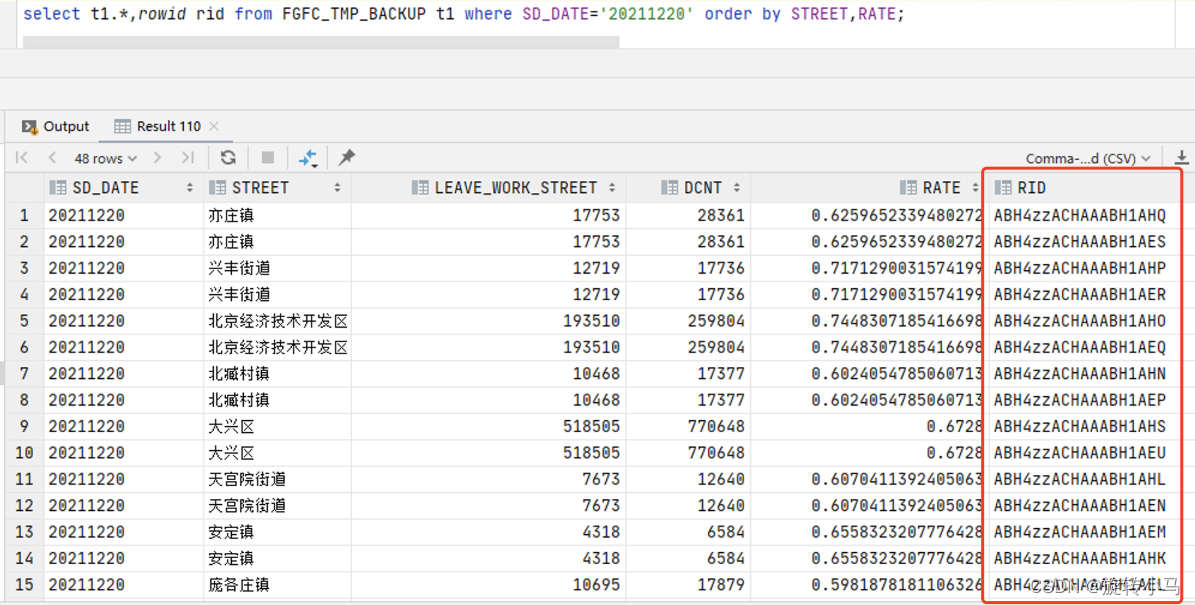Viewport: 1195px width, 605px height.
Task: Switch to the Output tab
Action: click(56, 126)
